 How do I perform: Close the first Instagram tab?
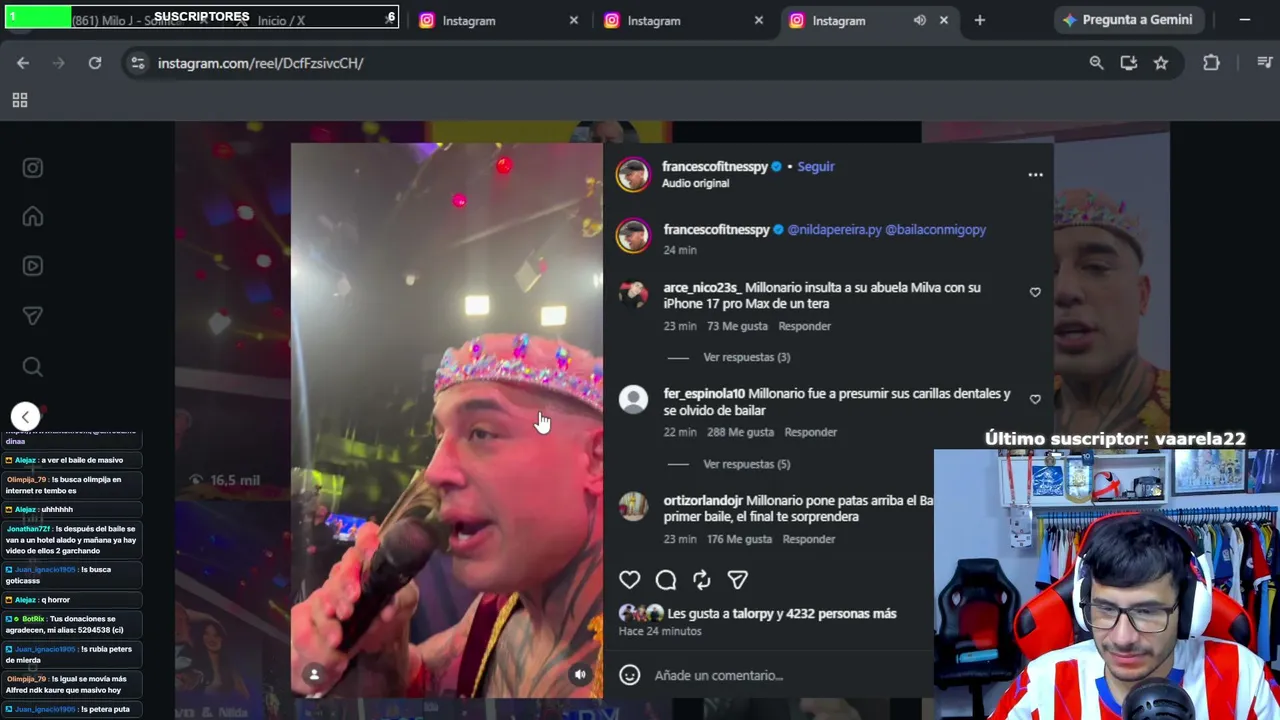point(574,20)
